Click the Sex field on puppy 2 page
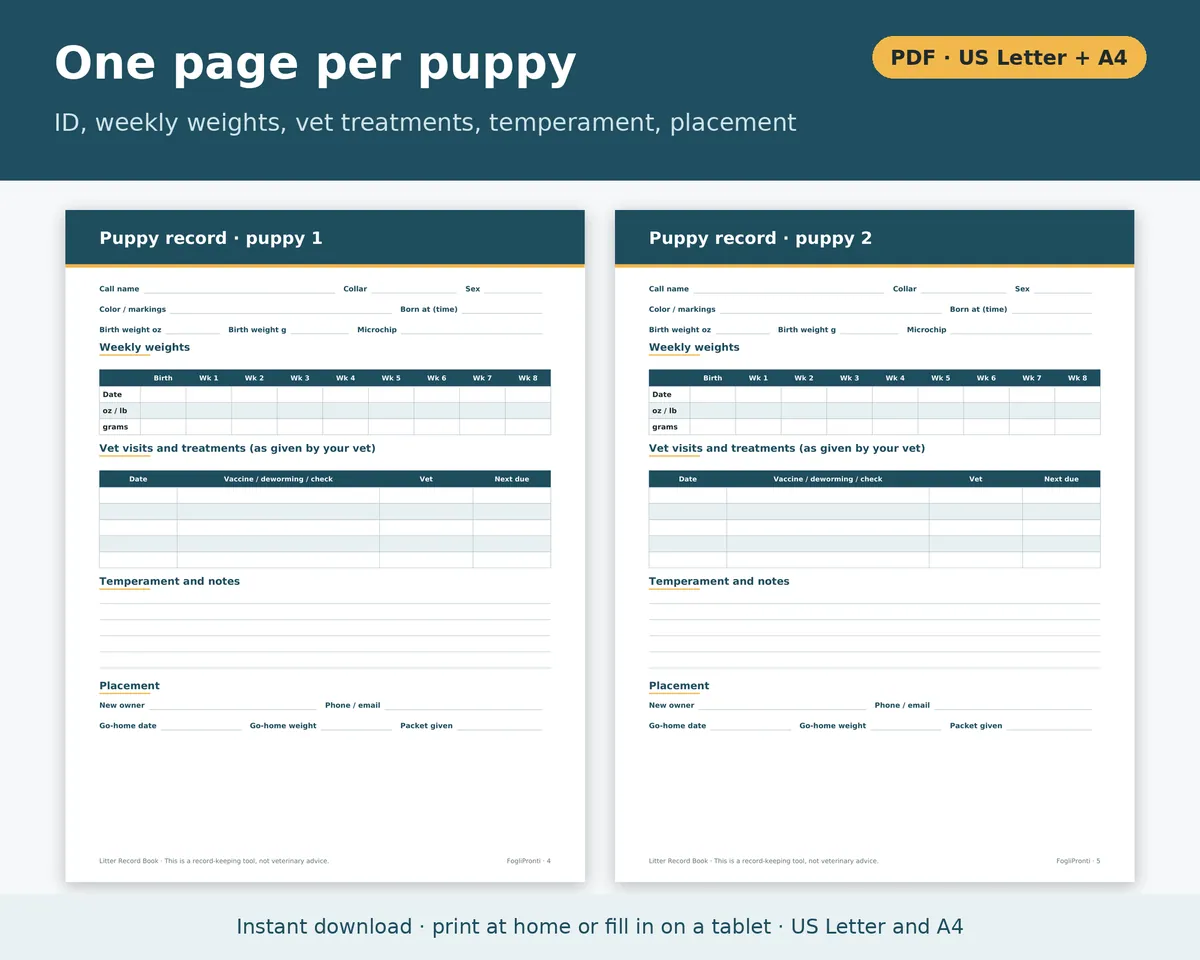Image resolution: width=1200 pixels, height=960 pixels. click(1063, 289)
